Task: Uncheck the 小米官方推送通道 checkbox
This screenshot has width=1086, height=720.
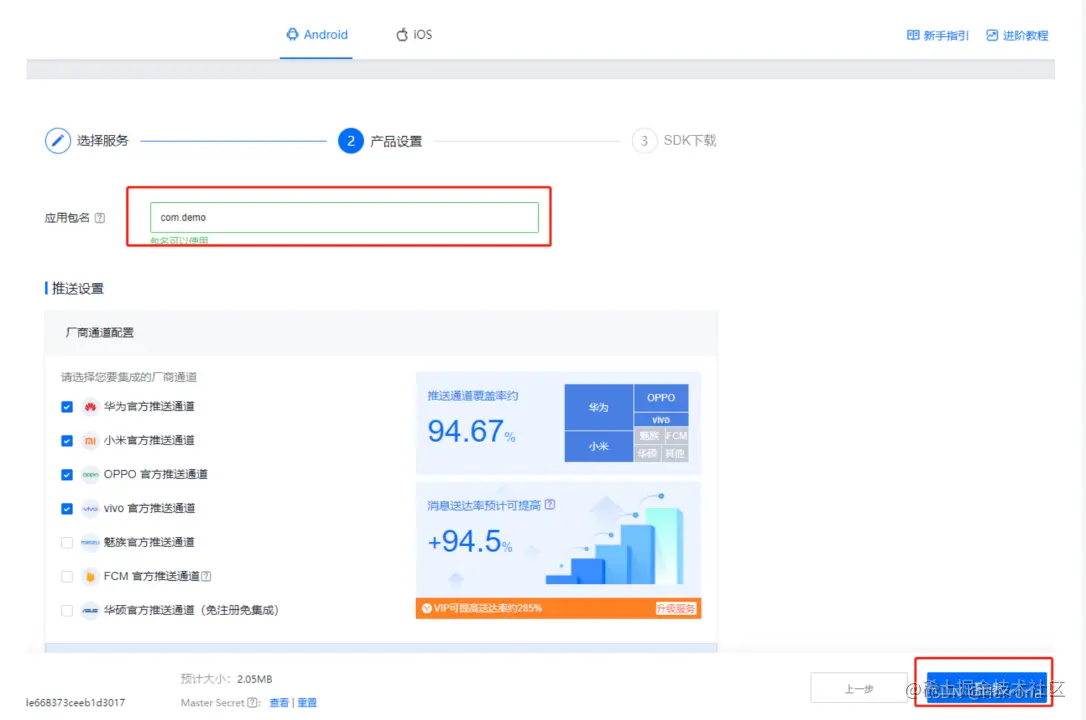Action: point(66,441)
